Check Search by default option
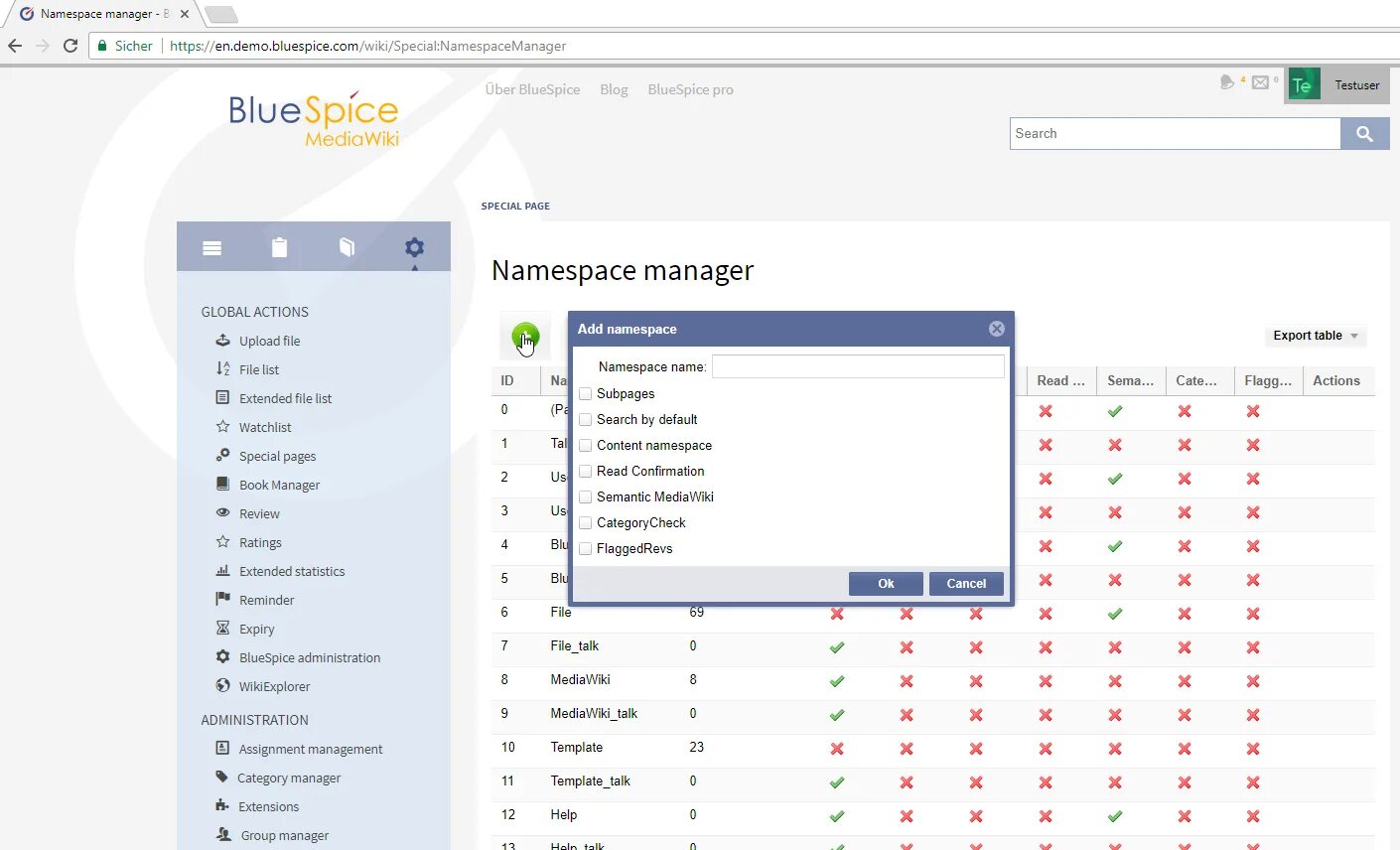 click(586, 420)
